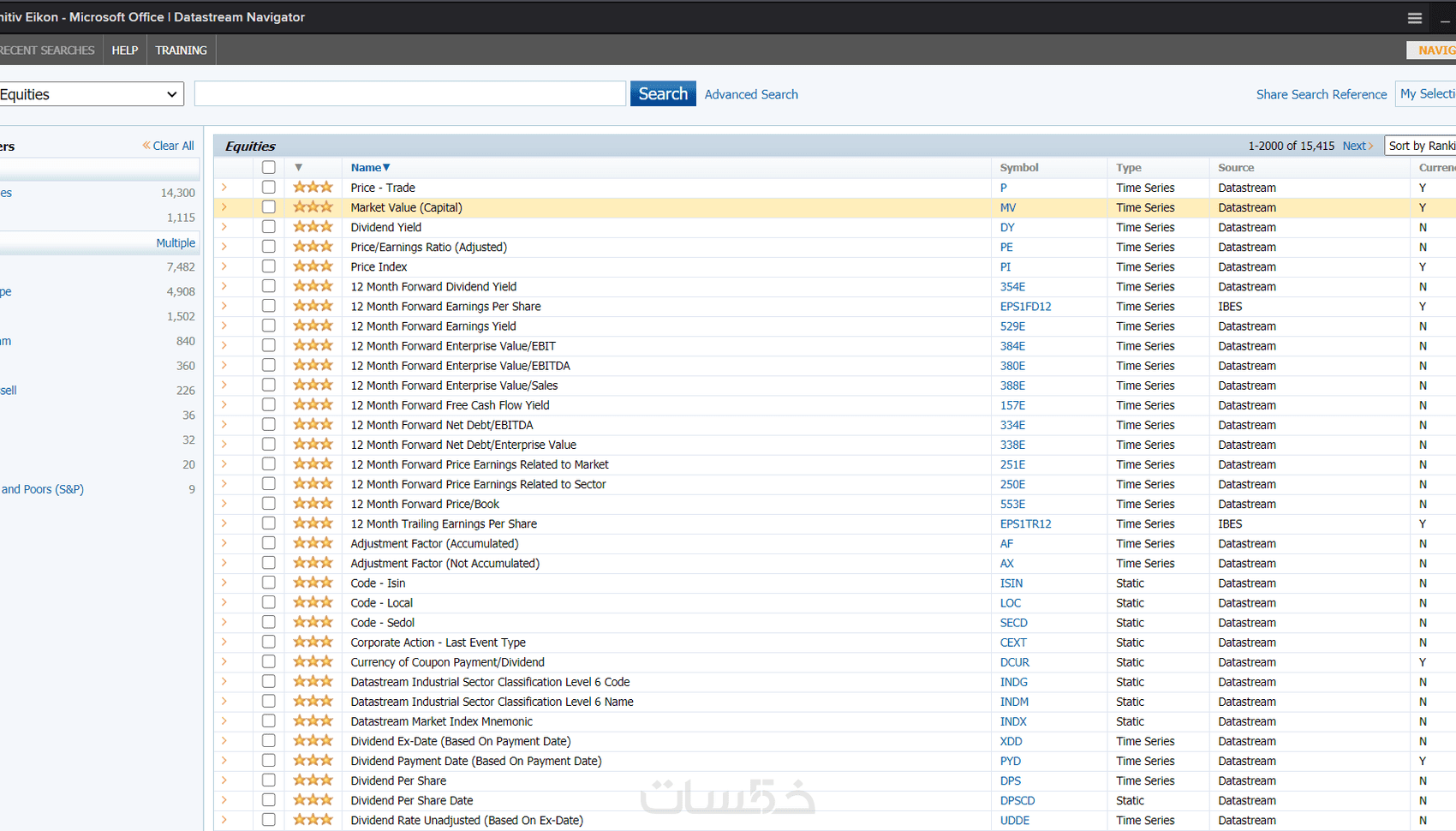Expand the Market Value (Capital) row
Image resolution: width=1456 pixels, height=831 pixels.
[224, 206]
